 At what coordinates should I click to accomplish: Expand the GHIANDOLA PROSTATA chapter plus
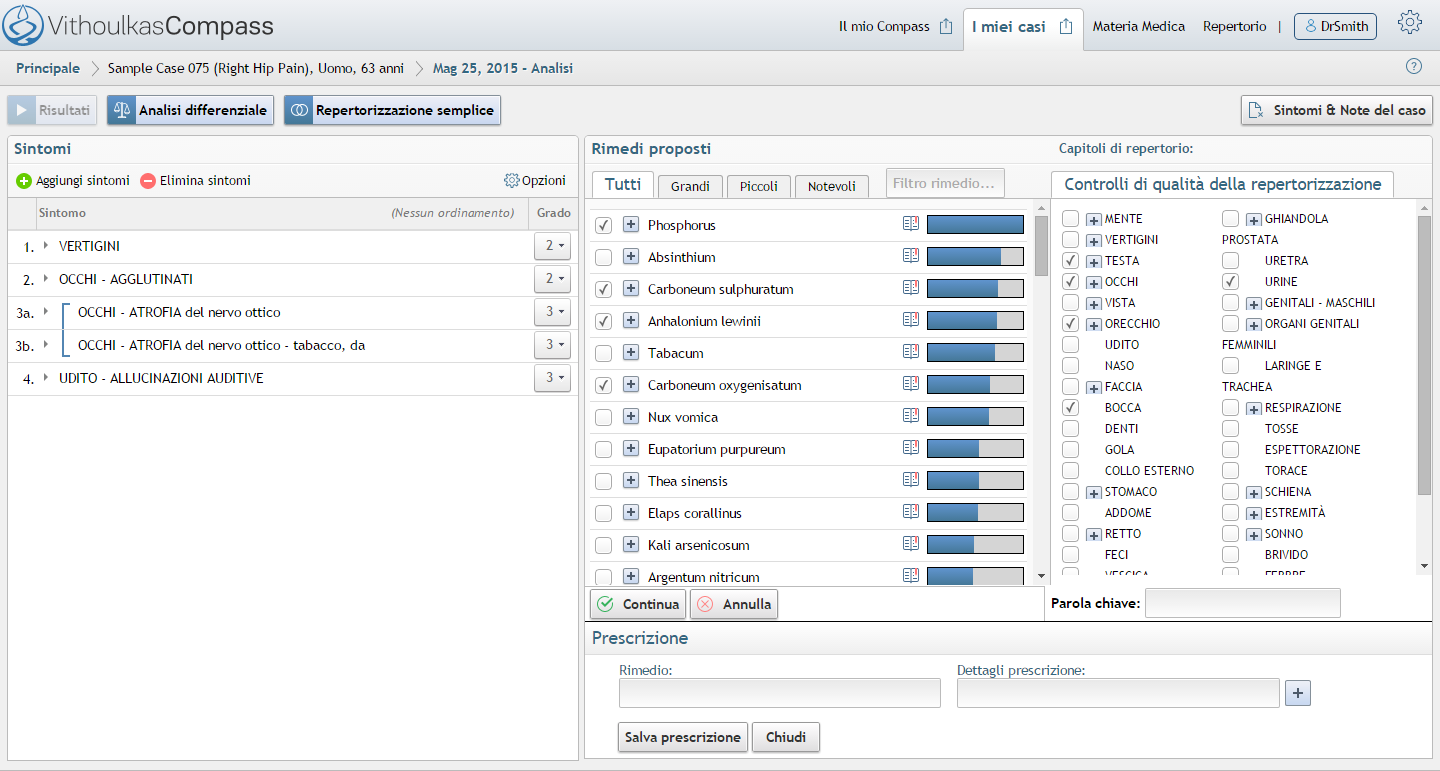coord(1254,219)
